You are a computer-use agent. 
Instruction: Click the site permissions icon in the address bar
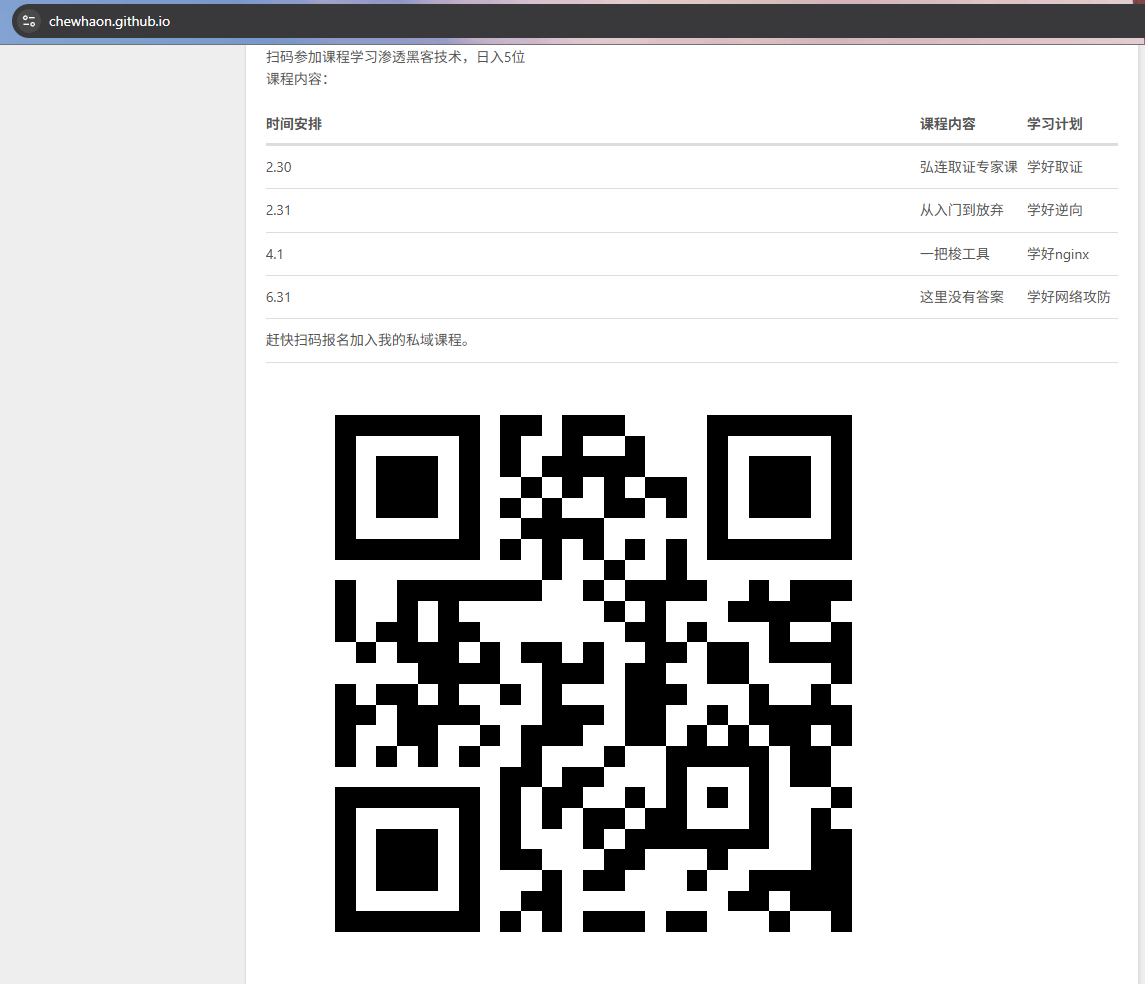pos(28,20)
